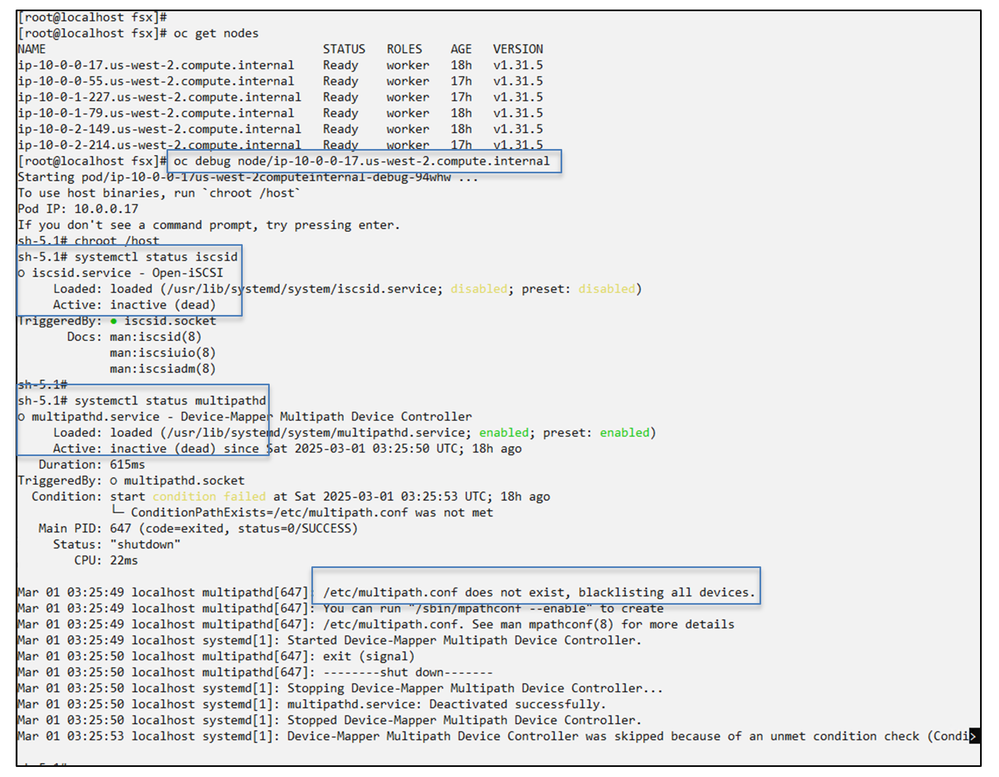
Task: Click the hollow circle before multipathd.service
Action: [x=22, y=417]
